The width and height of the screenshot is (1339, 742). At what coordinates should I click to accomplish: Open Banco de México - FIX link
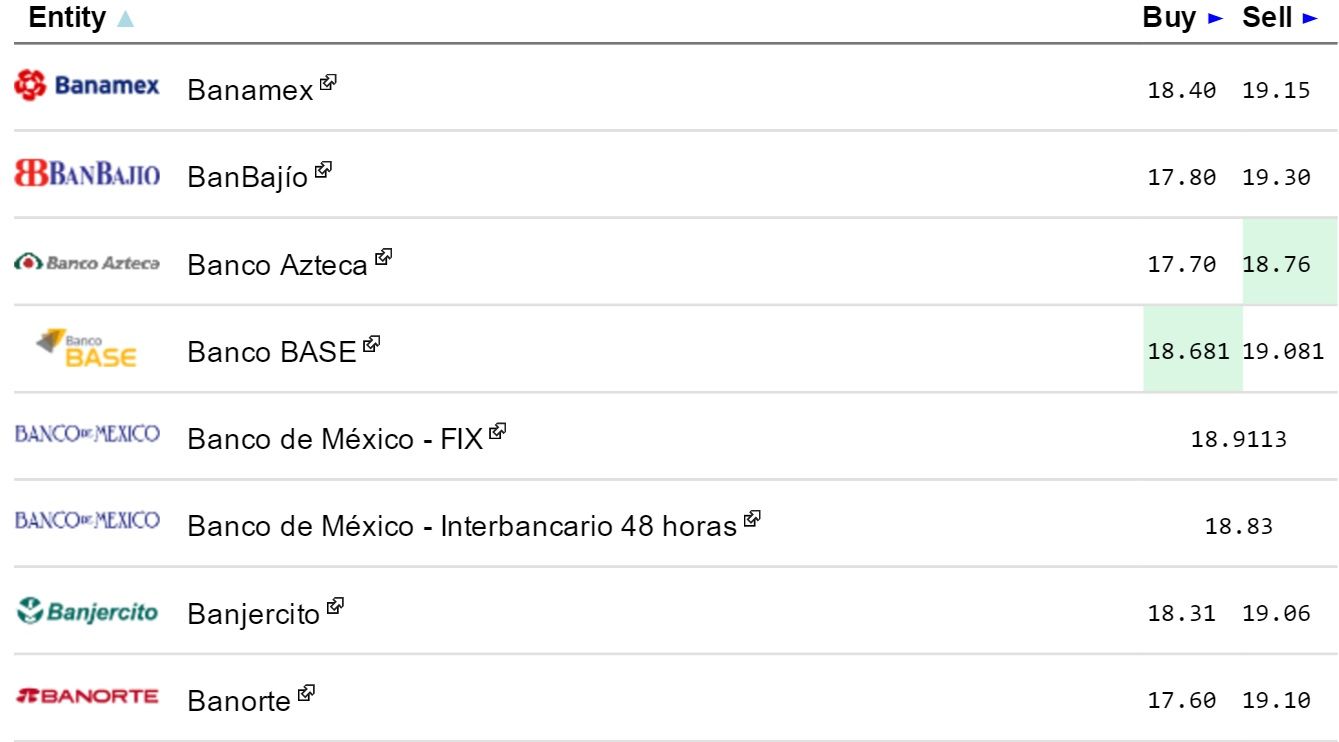(335, 440)
